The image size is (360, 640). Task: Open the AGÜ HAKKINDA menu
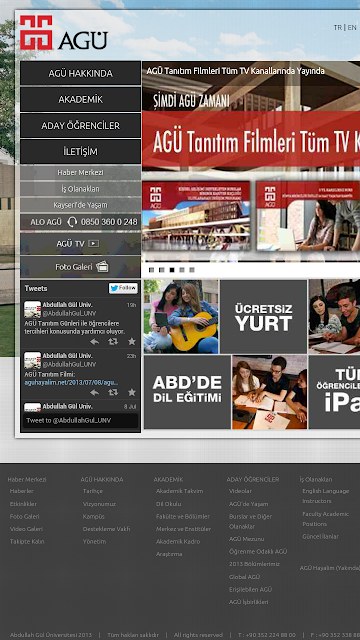[80, 73]
